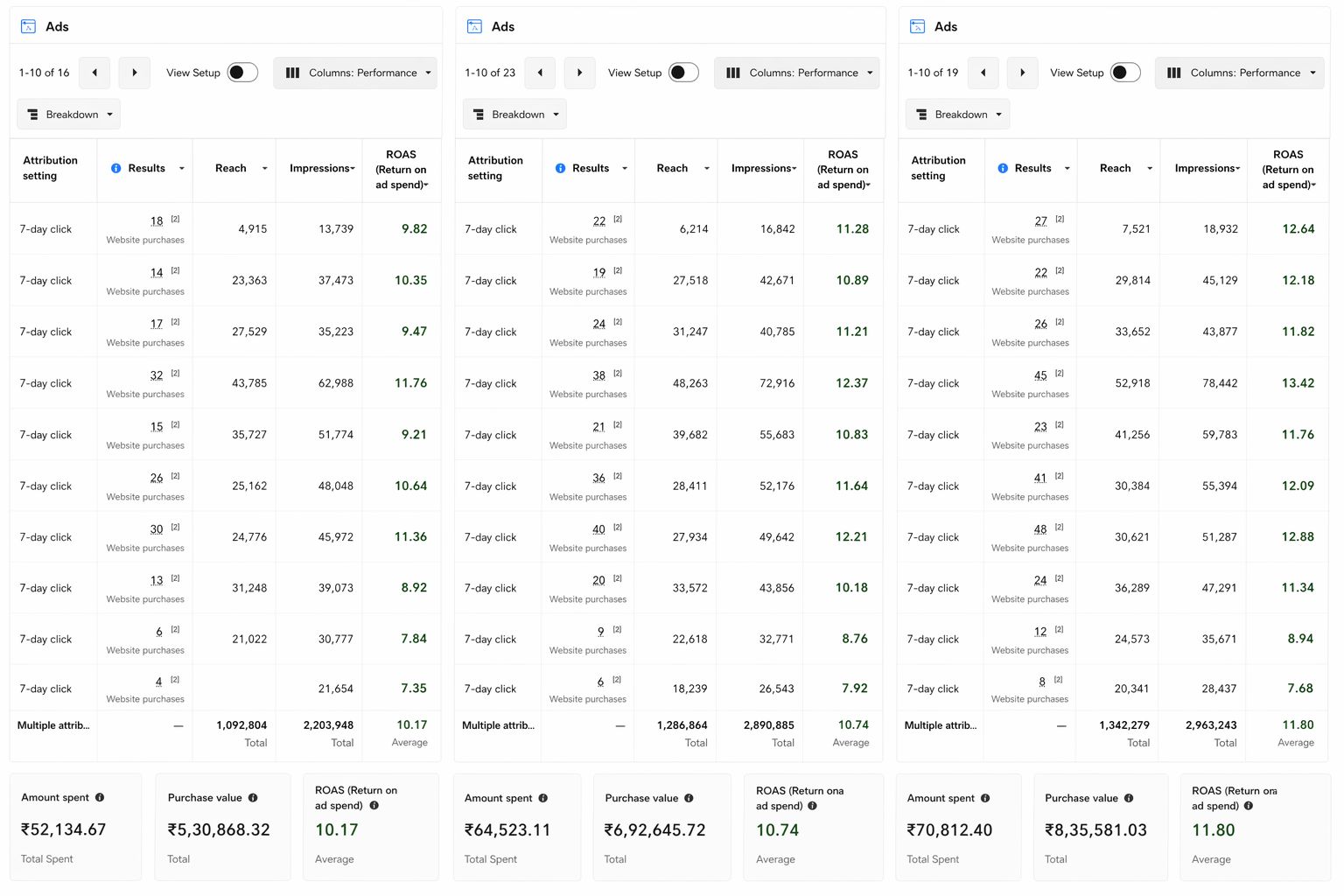Expand Results column arrow in 1-10 of 16 panel
1344x896 pixels.
pyautogui.click(x=181, y=169)
